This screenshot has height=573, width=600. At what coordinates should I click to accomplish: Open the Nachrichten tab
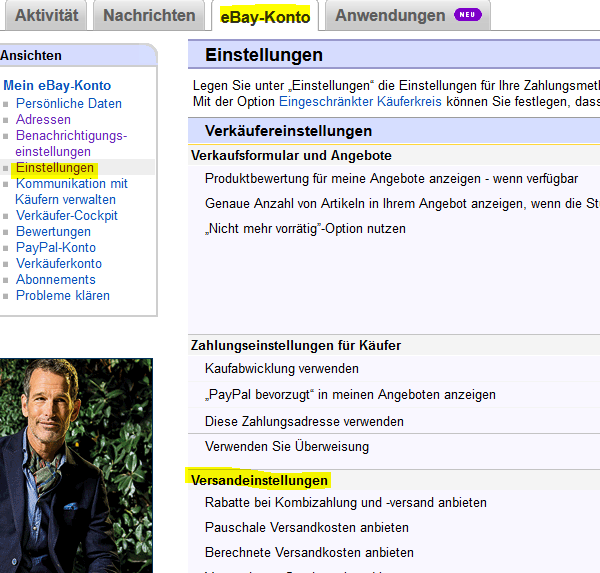(x=149, y=15)
